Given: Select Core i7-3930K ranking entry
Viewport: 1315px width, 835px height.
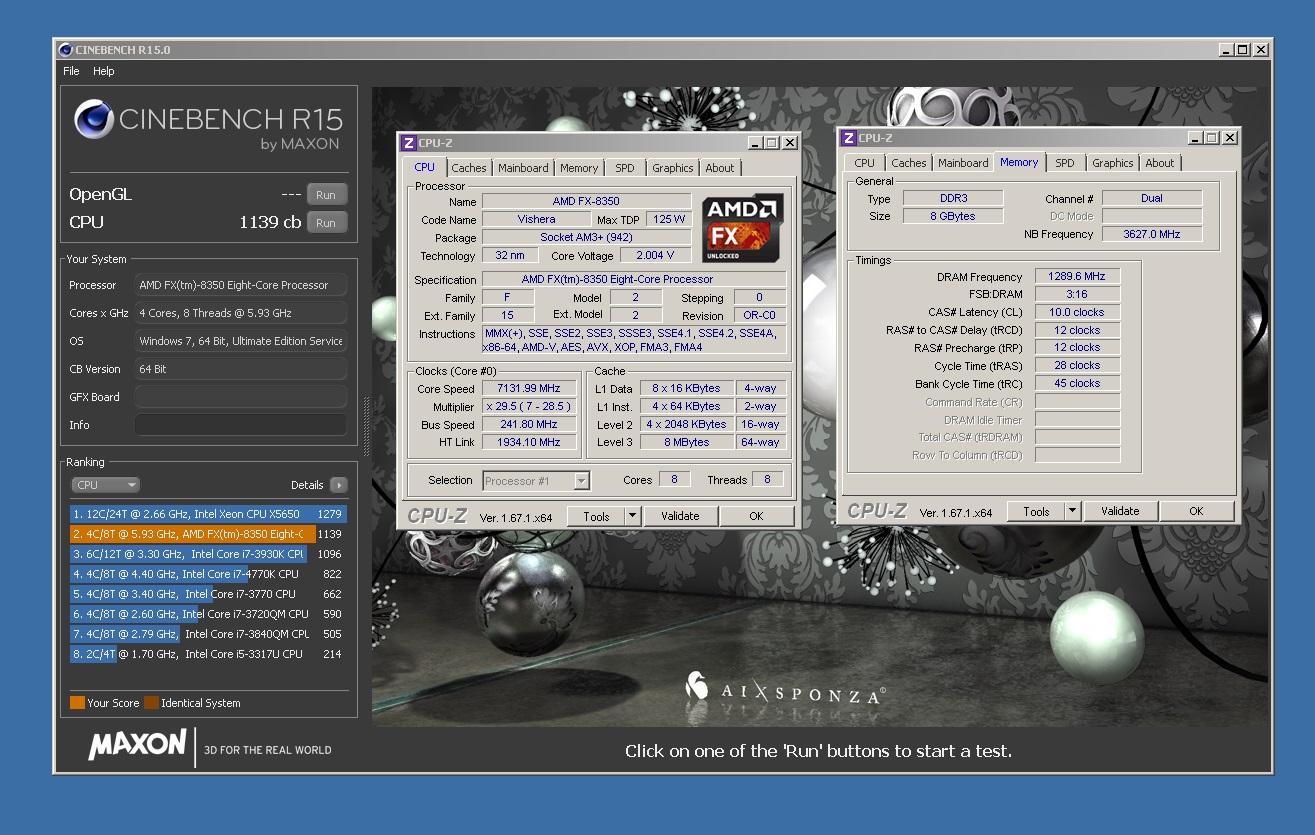Looking at the screenshot, I should (x=208, y=554).
